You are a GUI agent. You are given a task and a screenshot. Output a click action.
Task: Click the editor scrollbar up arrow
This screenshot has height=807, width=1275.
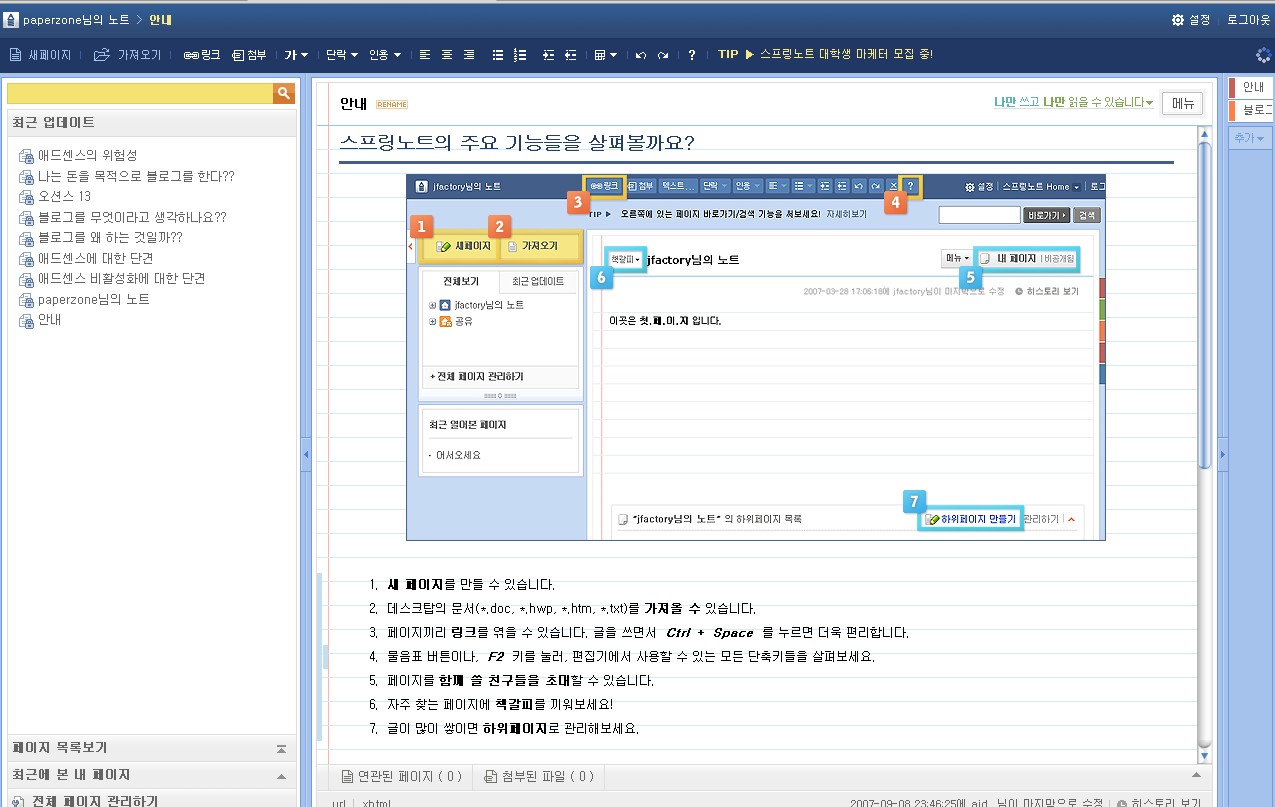[1205, 134]
